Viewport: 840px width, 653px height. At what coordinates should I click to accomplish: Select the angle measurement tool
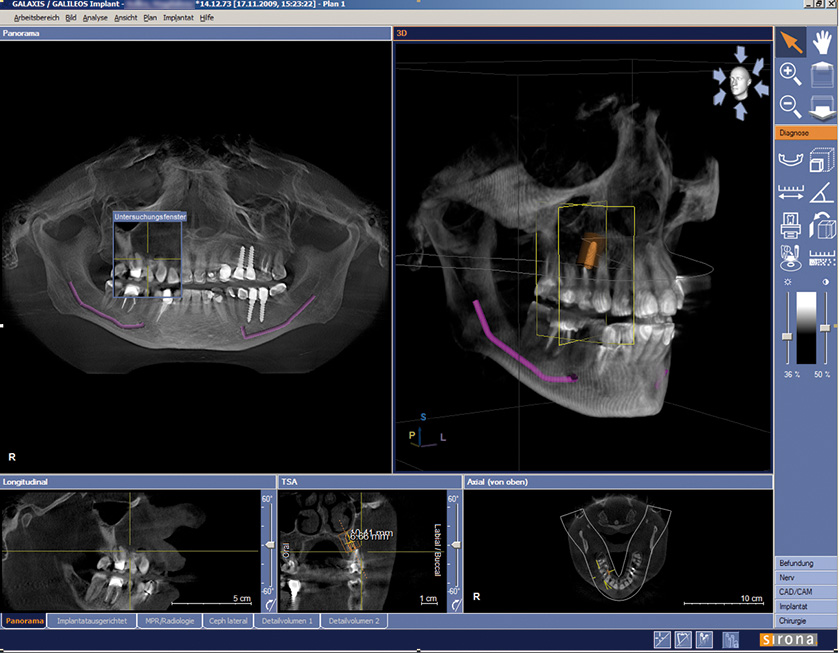(x=822, y=192)
